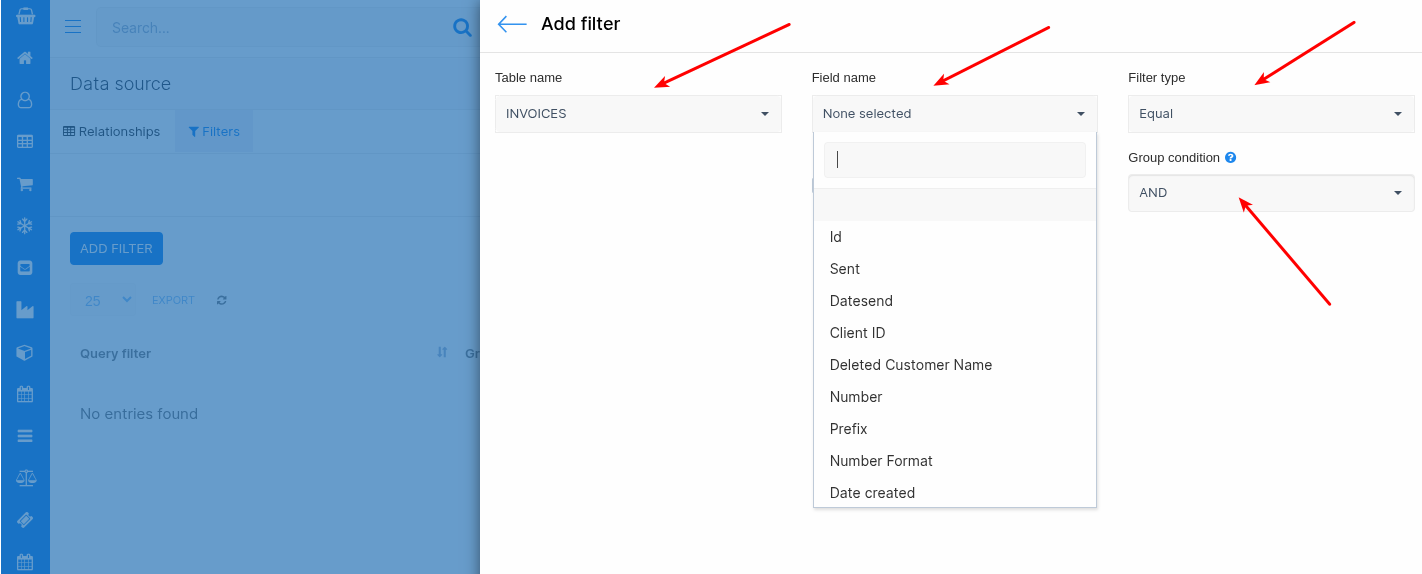Screen dimensions: 1422x574
Task: Click the refresh icon next to Export
Action: click(222, 300)
